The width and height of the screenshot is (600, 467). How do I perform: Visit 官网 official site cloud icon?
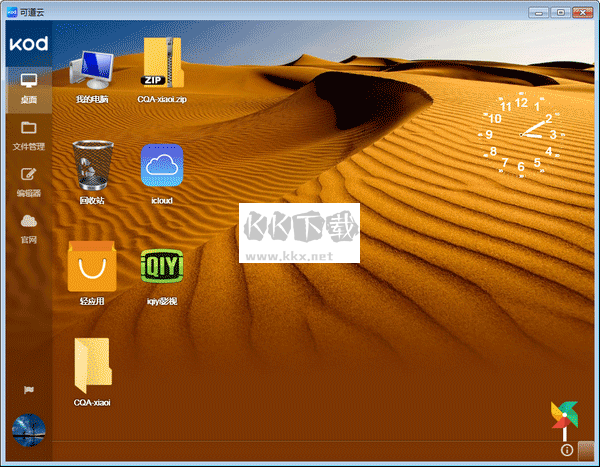pos(29,229)
